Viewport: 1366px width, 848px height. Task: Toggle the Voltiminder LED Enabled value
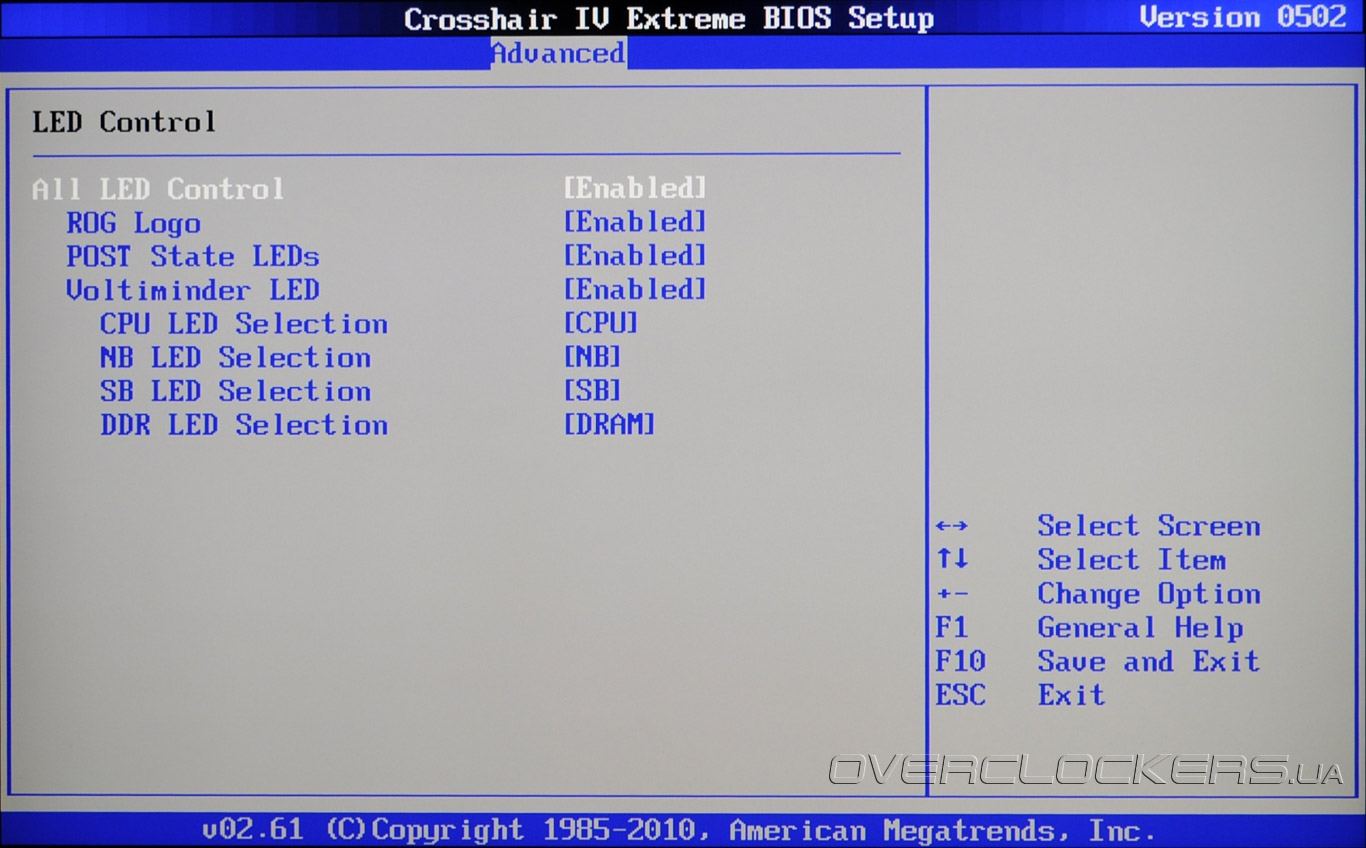tap(635, 290)
